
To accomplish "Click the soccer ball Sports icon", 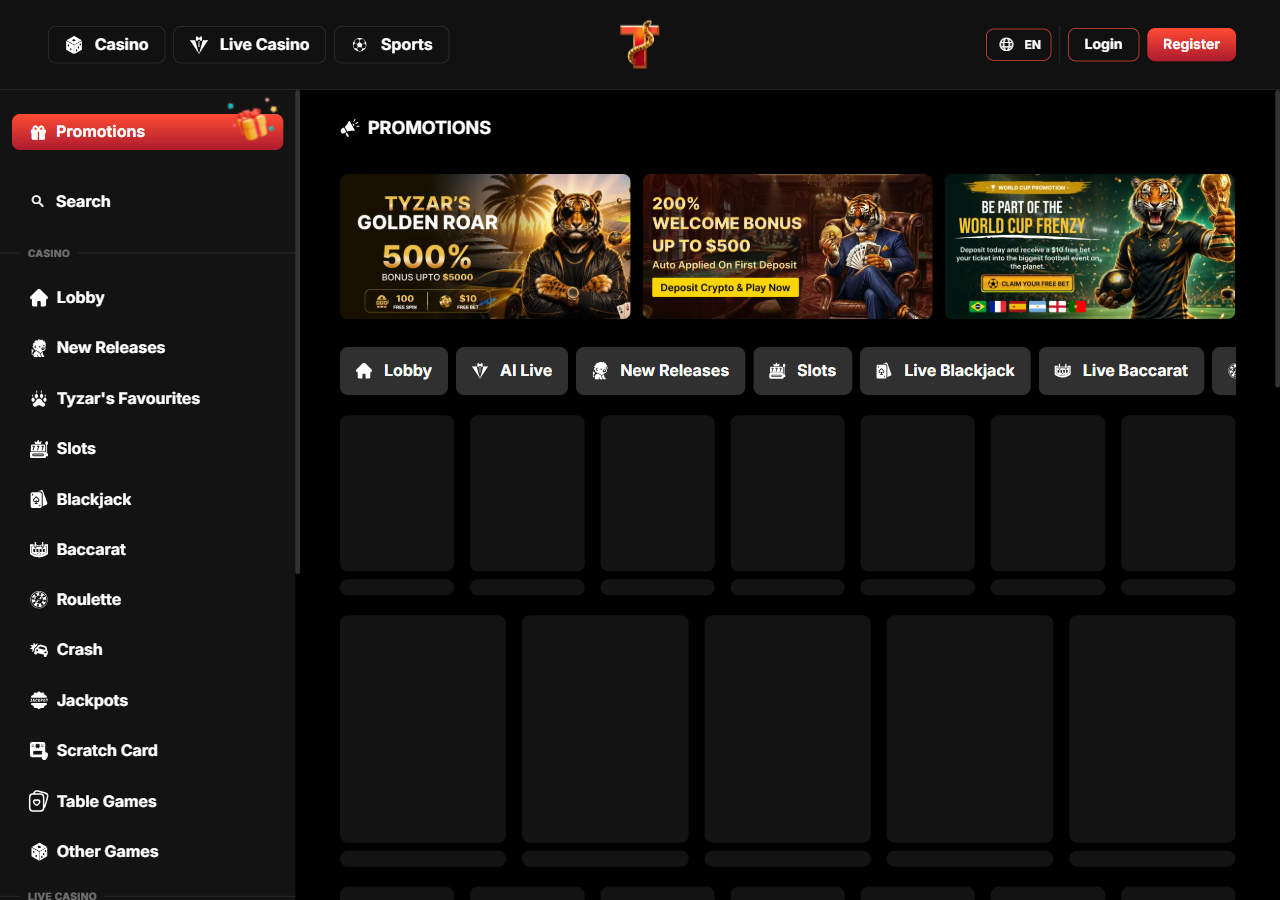I will pyautogui.click(x=360, y=45).
